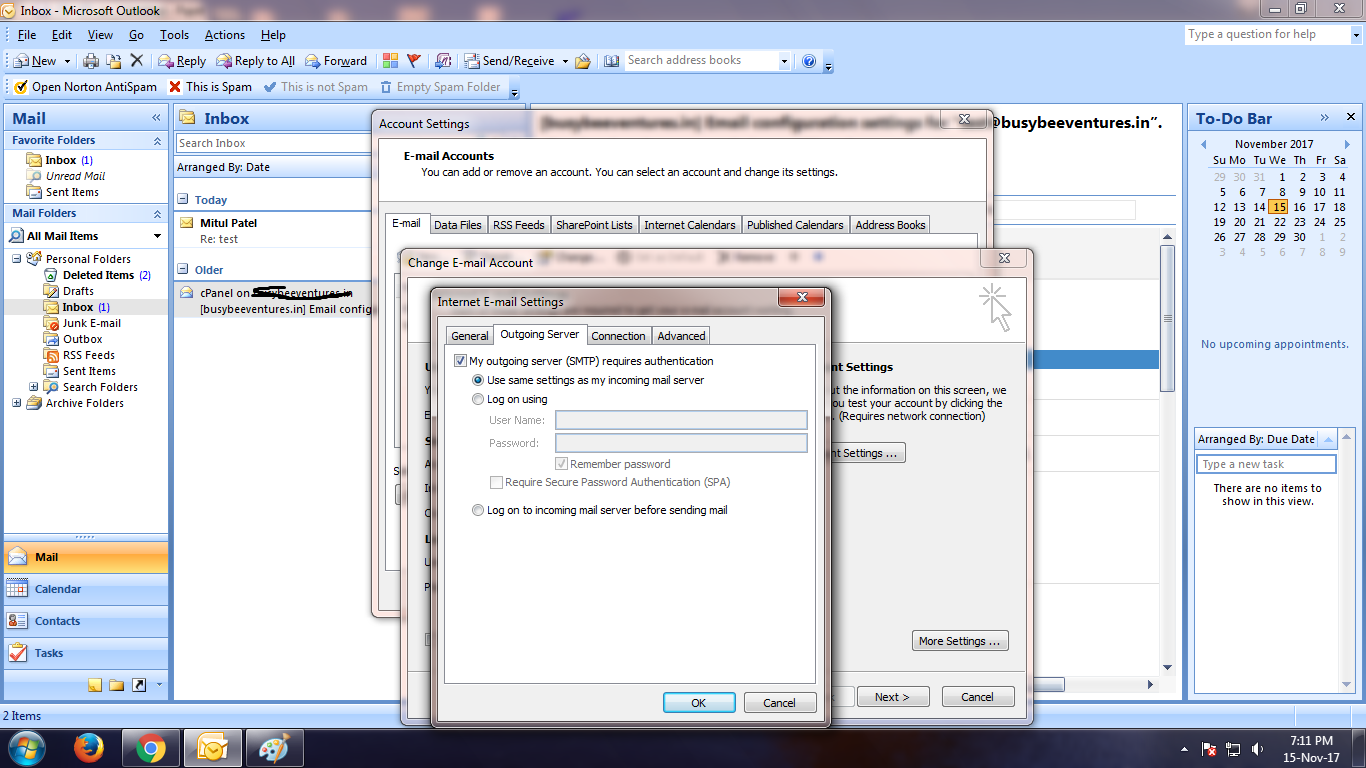Click Forward in the Outlook toolbar
The image size is (1366, 768).
pyautogui.click(x=336, y=61)
